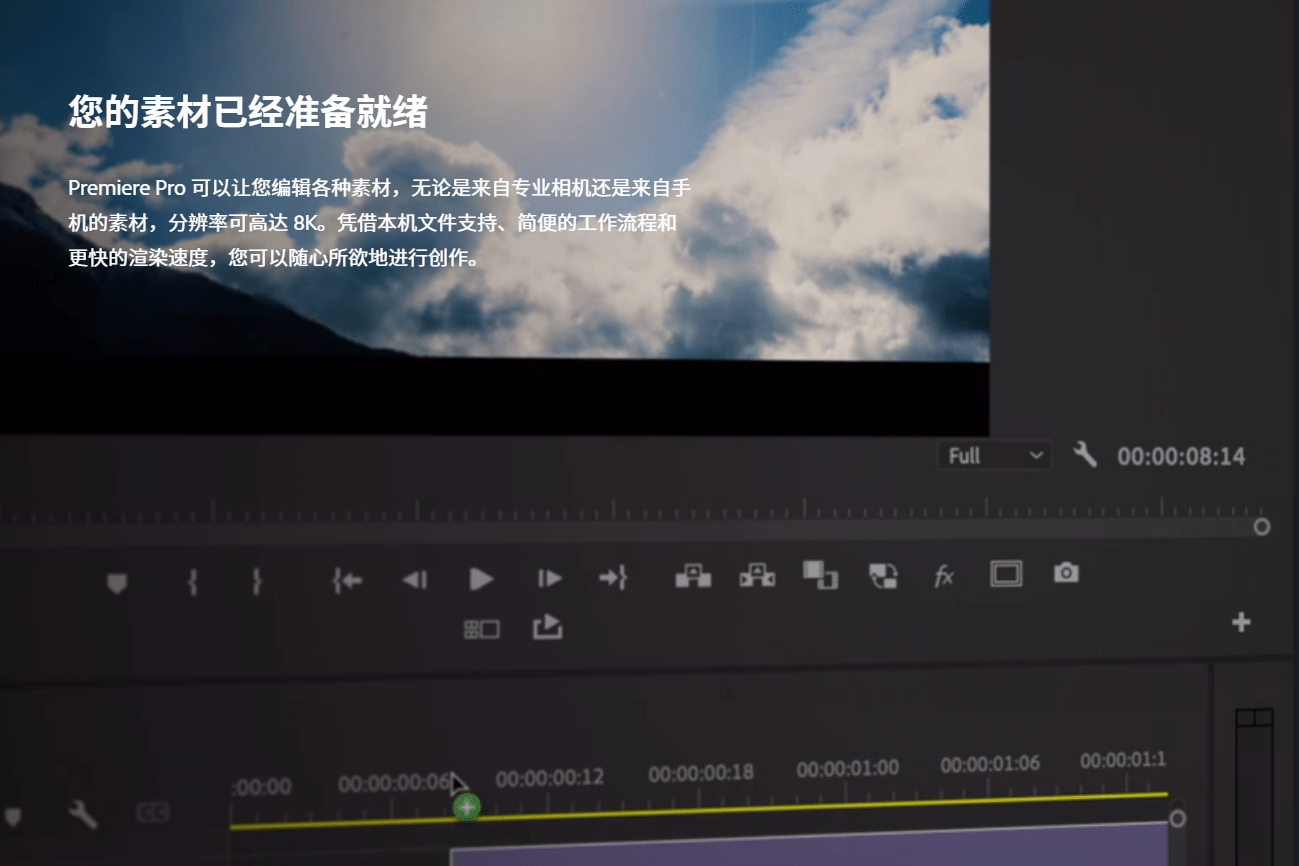The width and height of the screenshot is (1299, 866).
Task: Click the program monitor time ruler
Action: pos(630,511)
